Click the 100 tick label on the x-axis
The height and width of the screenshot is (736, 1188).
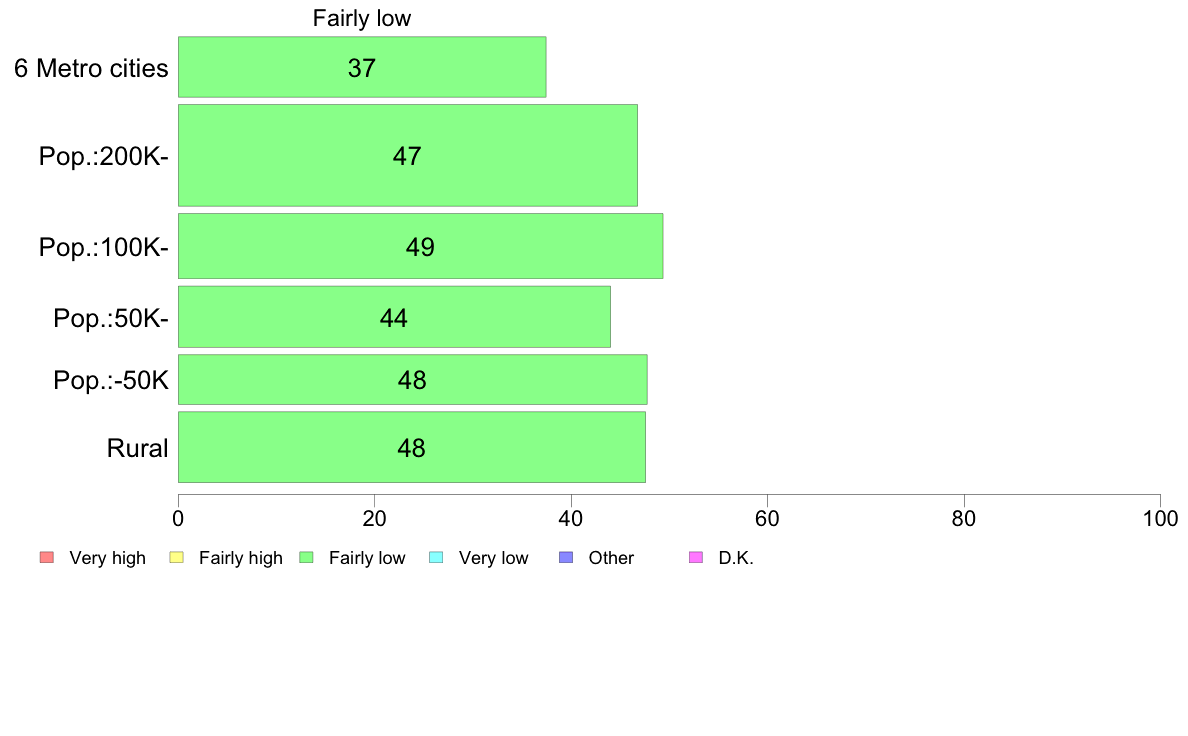click(x=1160, y=518)
